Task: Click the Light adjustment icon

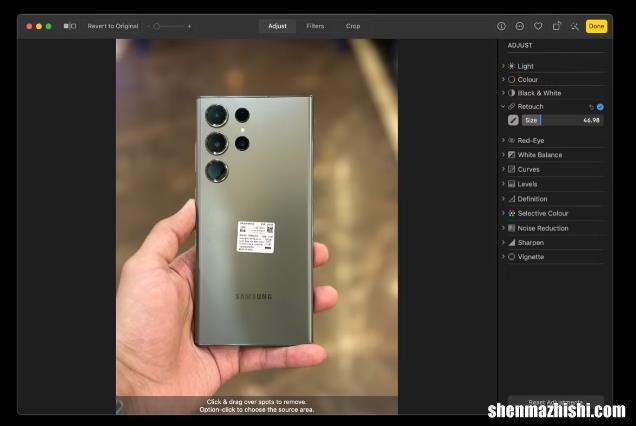Action: (511, 66)
